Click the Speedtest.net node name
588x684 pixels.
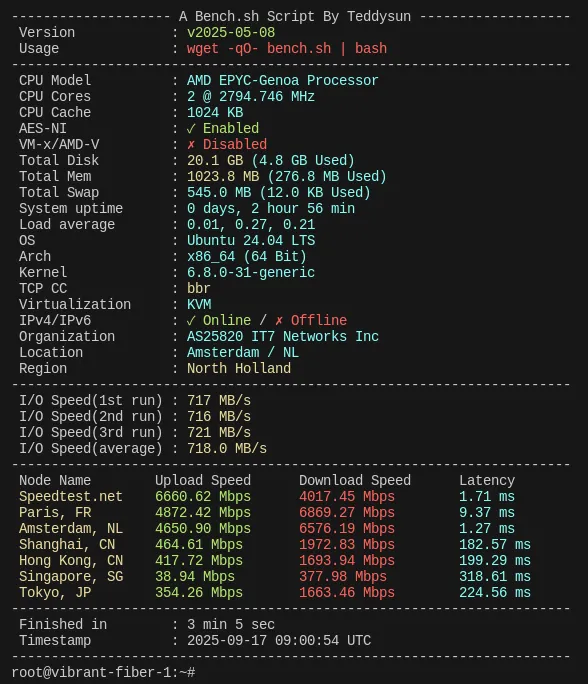(71, 496)
